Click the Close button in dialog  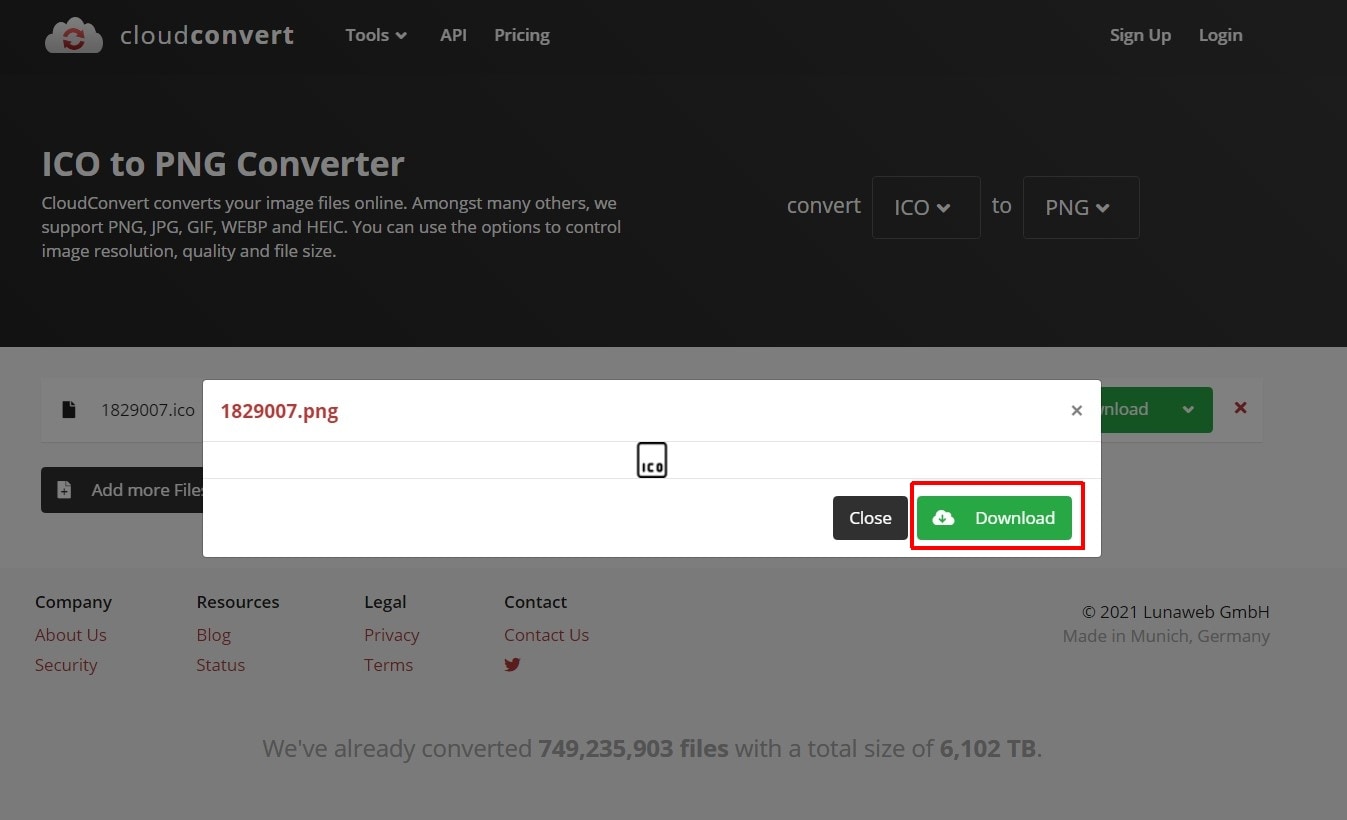click(x=870, y=518)
